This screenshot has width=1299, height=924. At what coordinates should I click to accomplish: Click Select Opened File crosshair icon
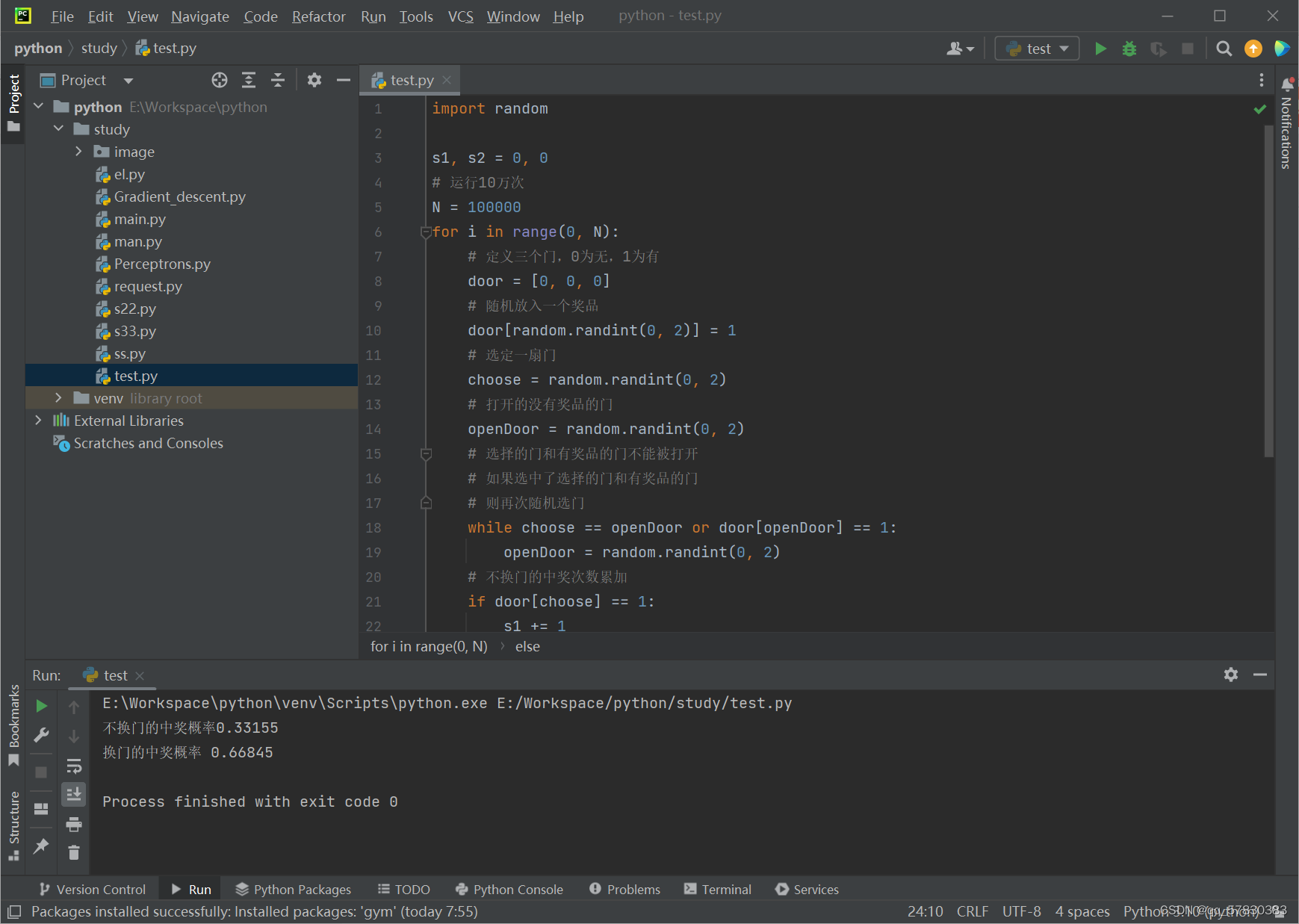point(219,80)
